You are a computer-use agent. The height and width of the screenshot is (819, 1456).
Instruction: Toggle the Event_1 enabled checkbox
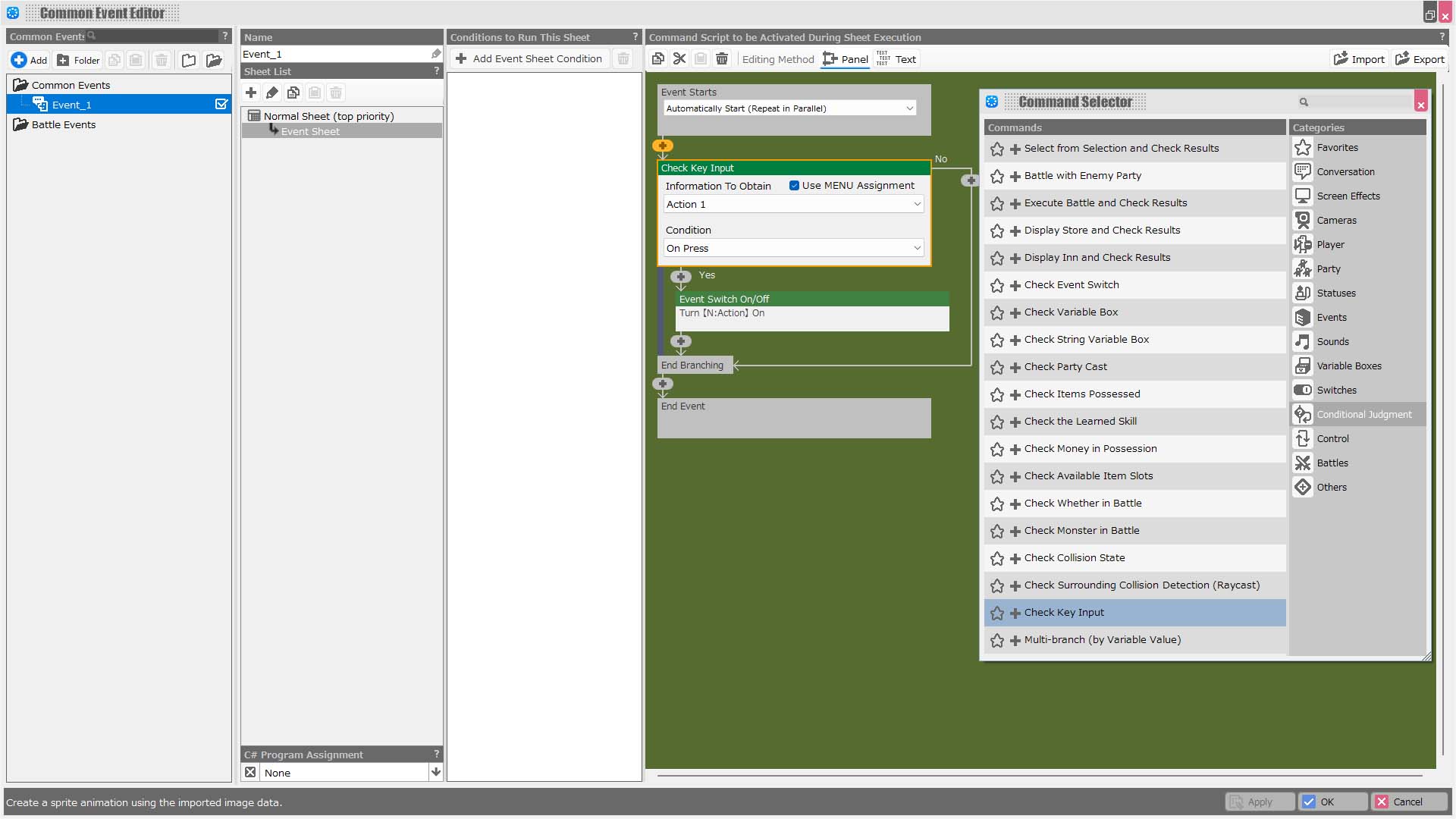point(221,105)
